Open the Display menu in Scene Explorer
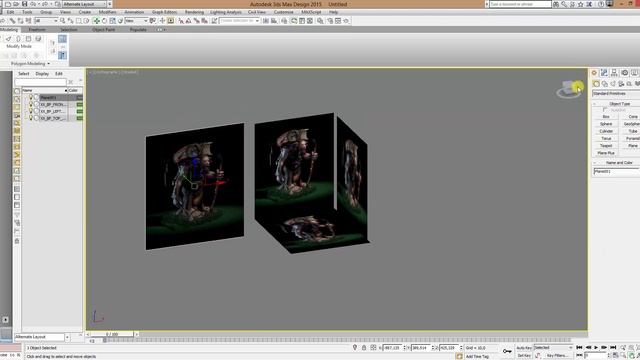This screenshot has height=360, width=640. click(42, 74)
